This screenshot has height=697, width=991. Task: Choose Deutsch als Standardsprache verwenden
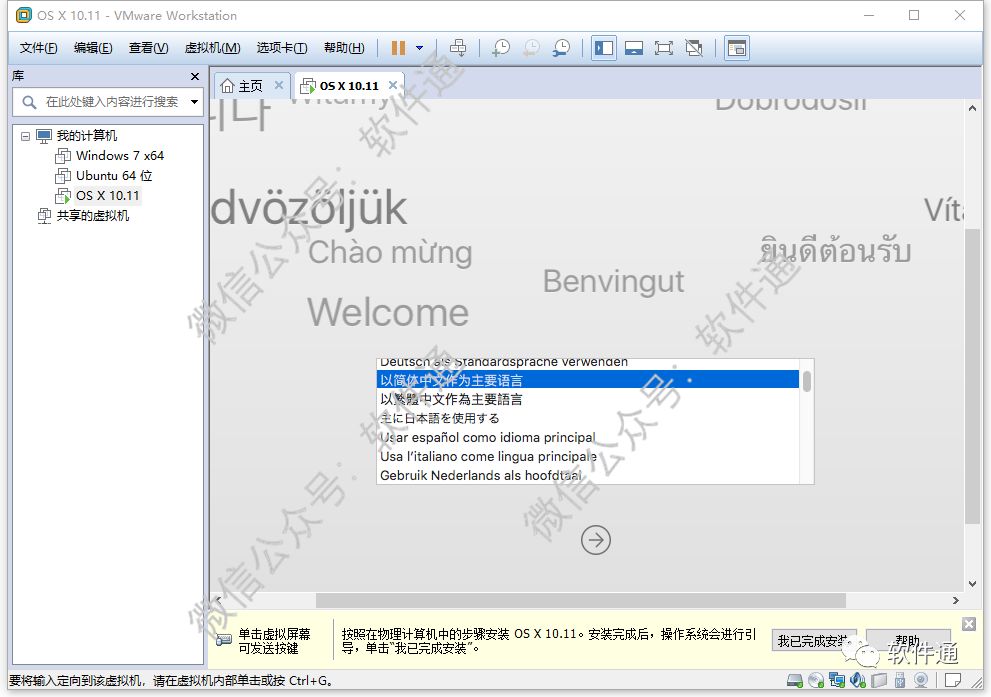(588, 363)
